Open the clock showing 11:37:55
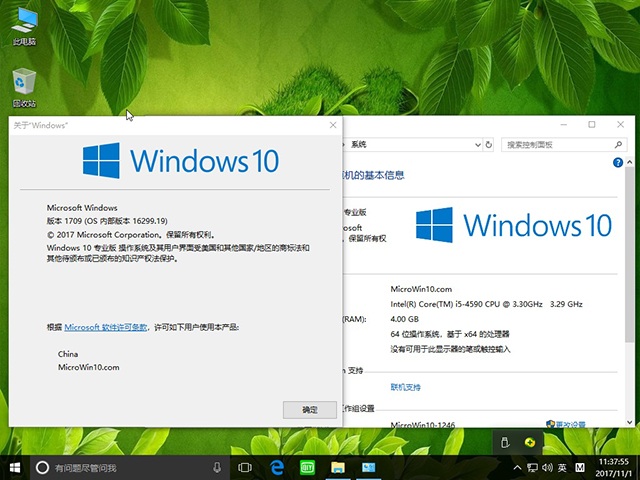The image size is (640, 480). (613, 468)
